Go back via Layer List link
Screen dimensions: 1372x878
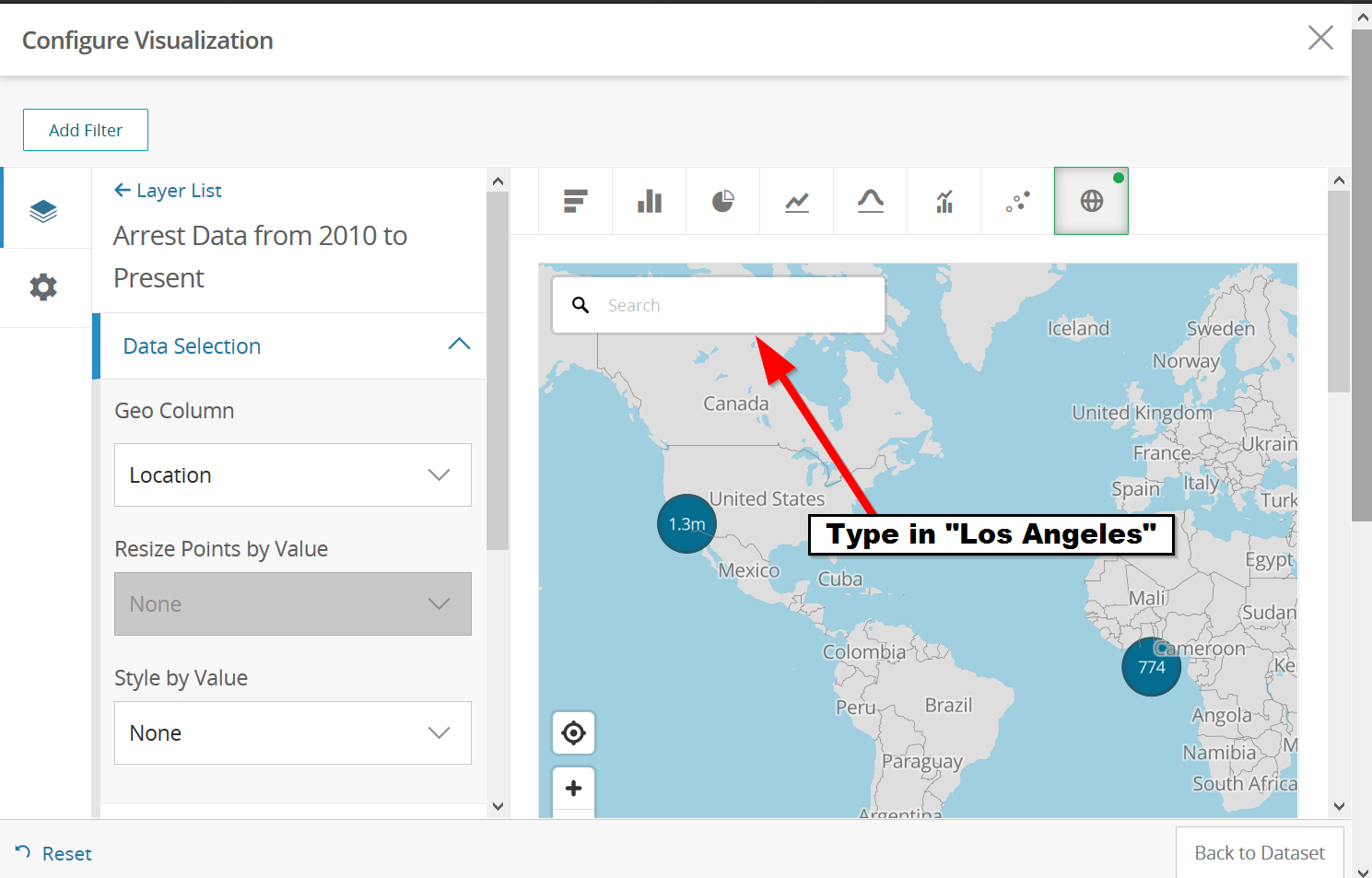(x=168, y=191)
